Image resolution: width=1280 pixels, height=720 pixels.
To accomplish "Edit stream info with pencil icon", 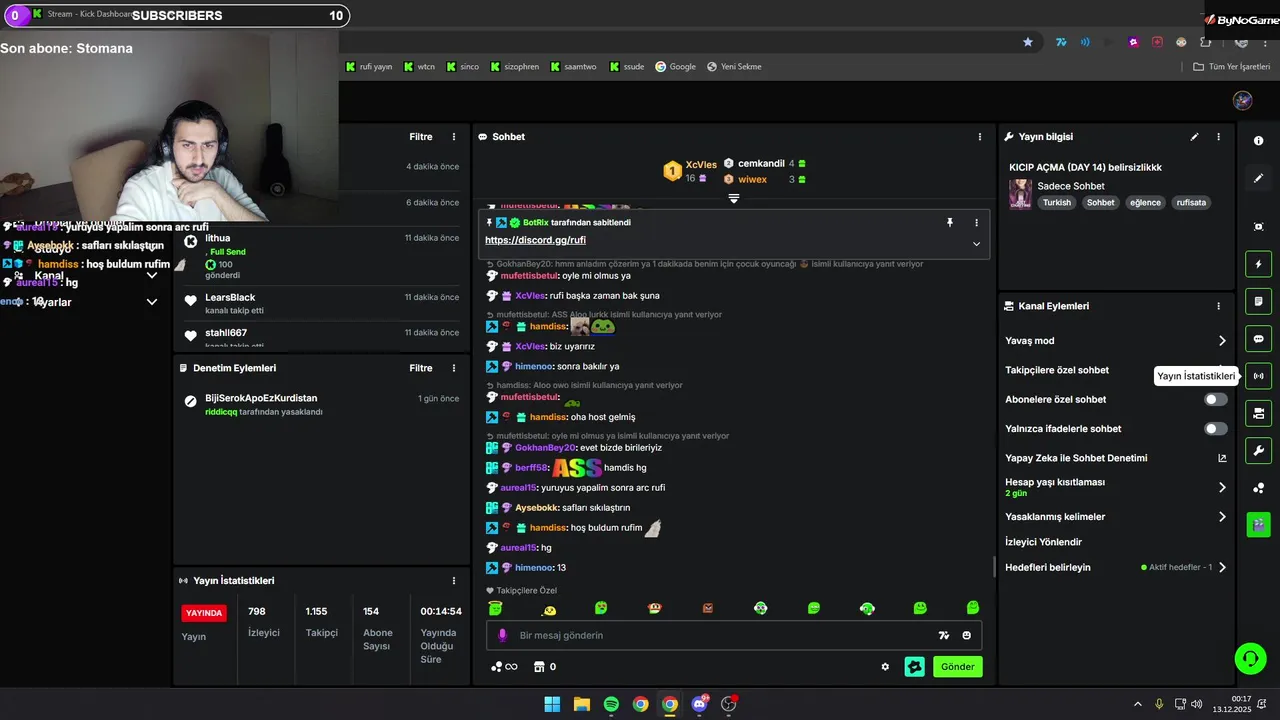I will pos(1194,137).
